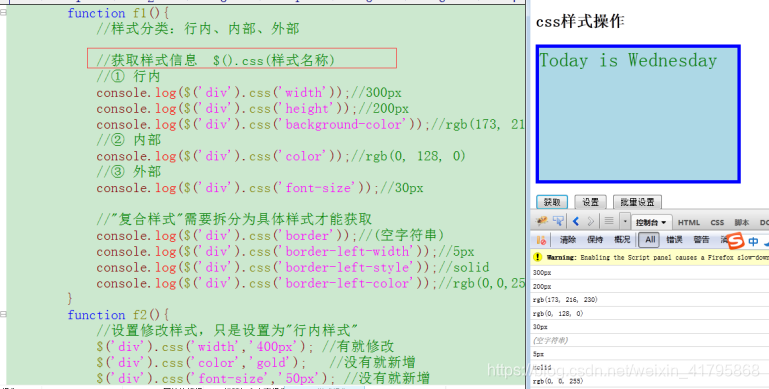Click the 'Today is Wednesday' text
The width and height of the screenshot is (769, 389).
[628, 60]
